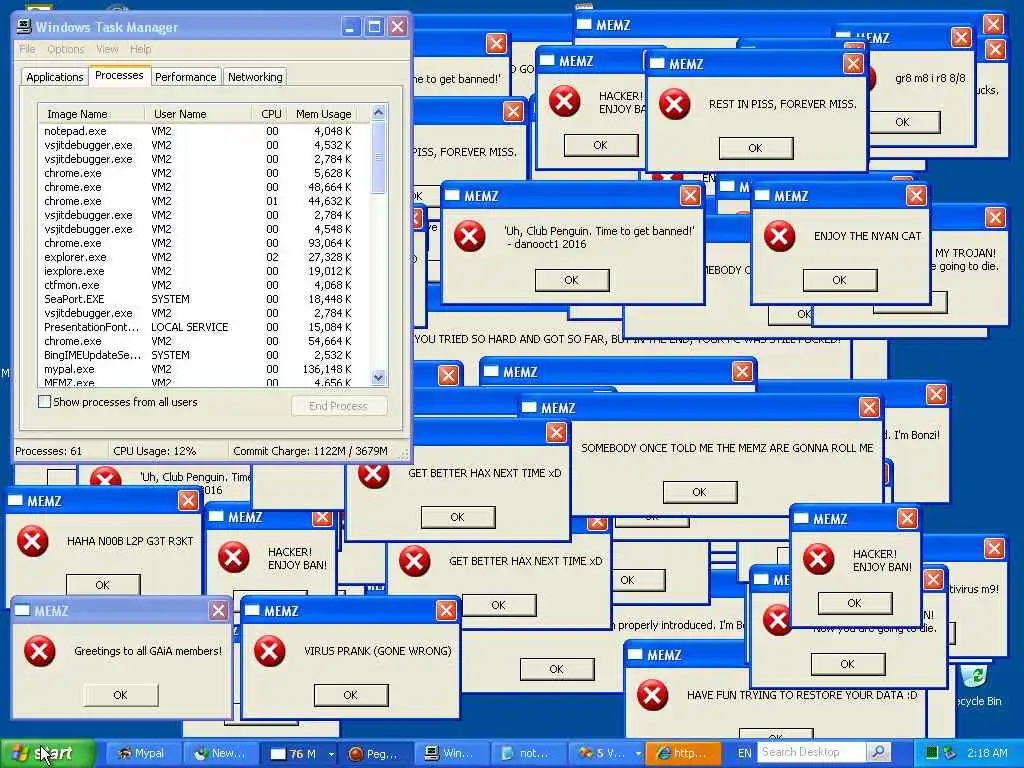Select the SeaPort.EXE process row
The height and width of the screenshot is (768, 1024).
[204, 299]
